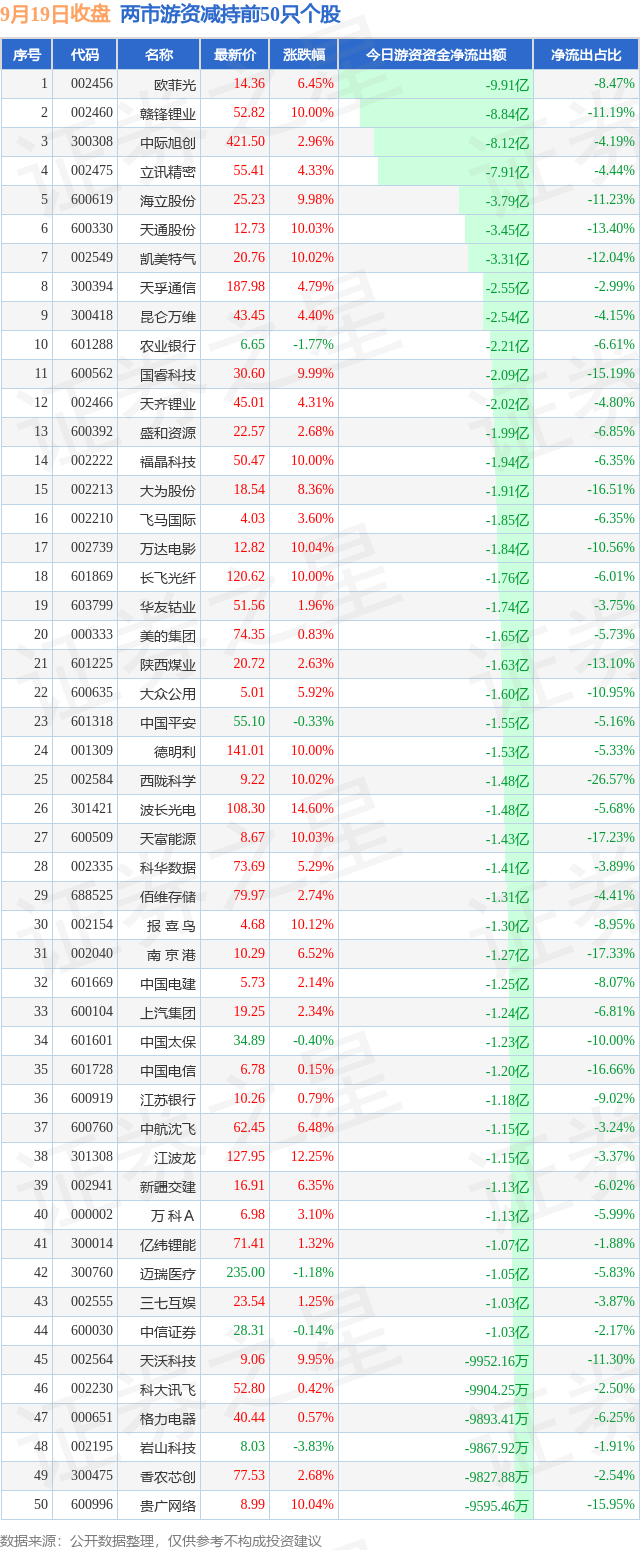Click the 今日游资资金净流出额 column header
Screen dimensions: 640x1550
coord(436,55)
